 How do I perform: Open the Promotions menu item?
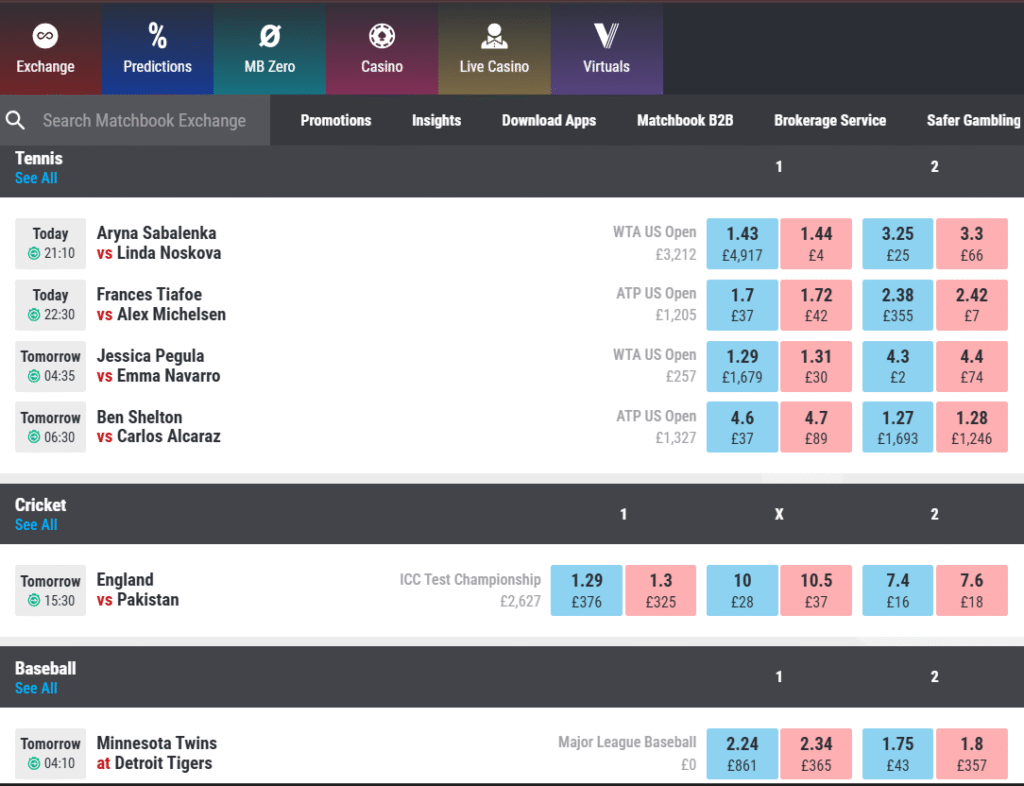[336, 120]
